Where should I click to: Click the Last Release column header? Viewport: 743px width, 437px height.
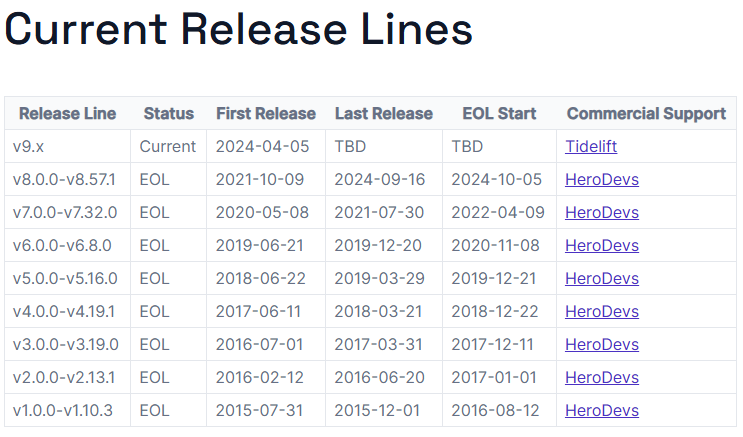383,114
